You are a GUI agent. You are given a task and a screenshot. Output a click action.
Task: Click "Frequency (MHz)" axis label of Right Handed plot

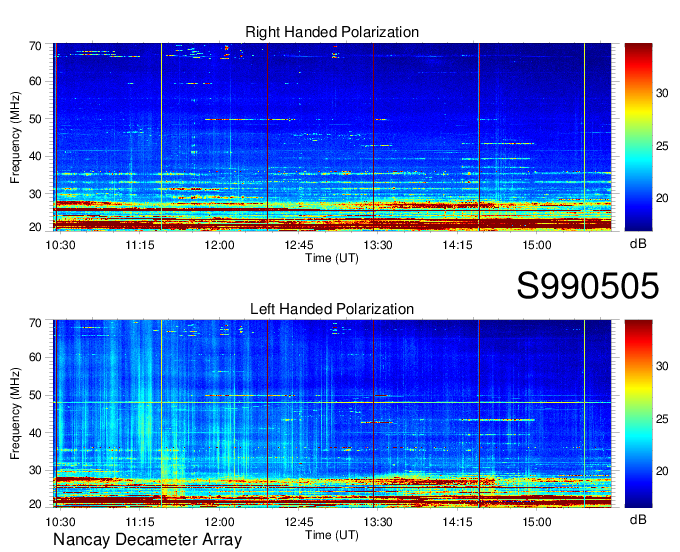15,137
